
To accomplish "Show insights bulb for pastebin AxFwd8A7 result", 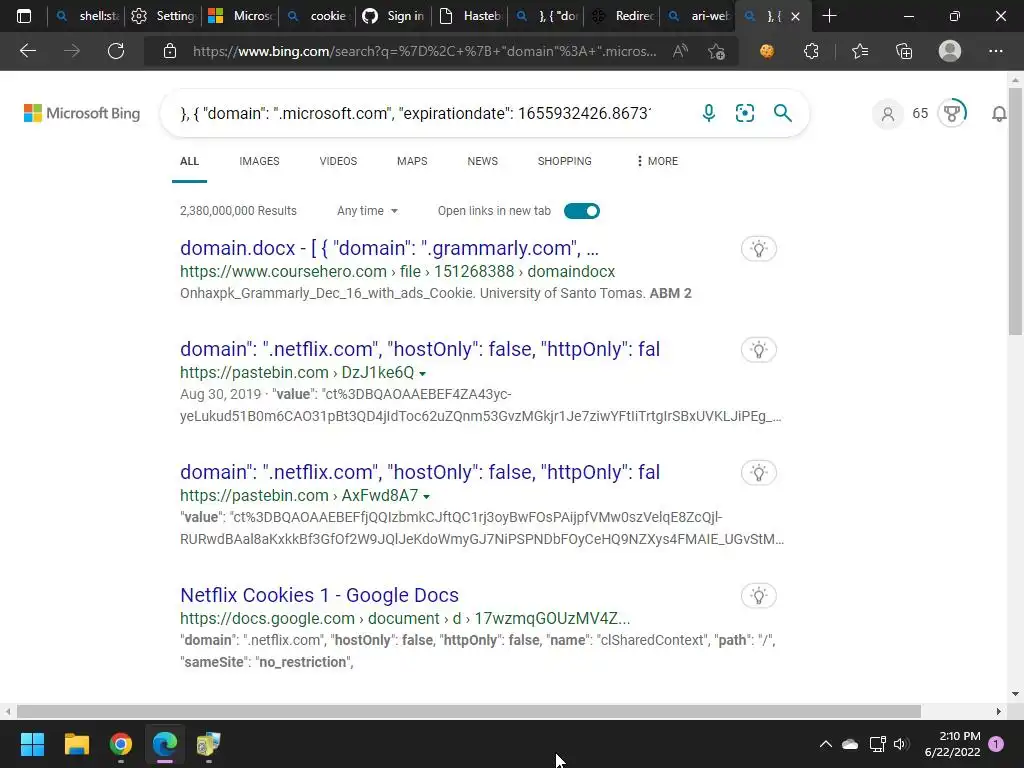I will [759, 473].
